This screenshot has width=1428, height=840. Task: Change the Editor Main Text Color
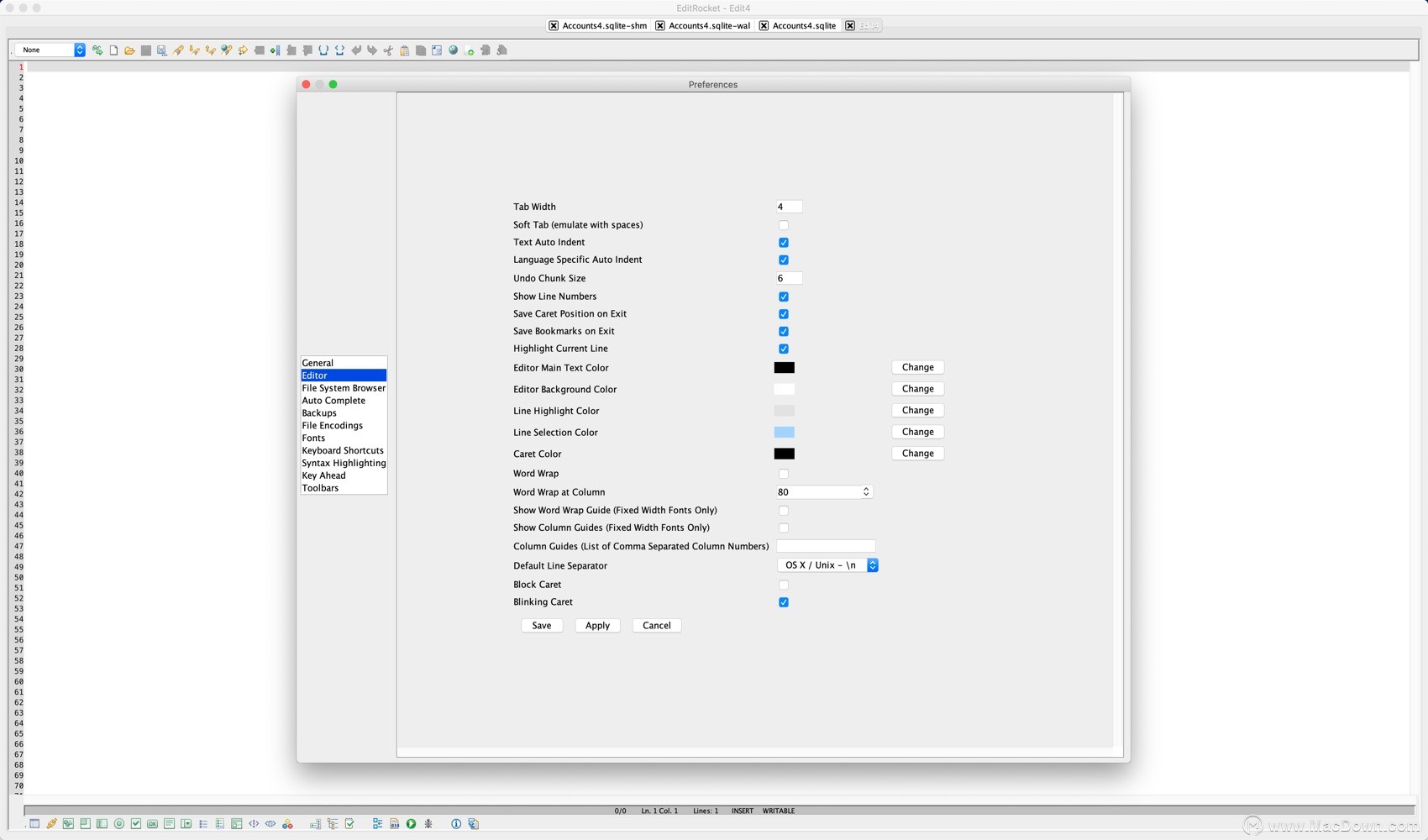(x=917, y=367)
